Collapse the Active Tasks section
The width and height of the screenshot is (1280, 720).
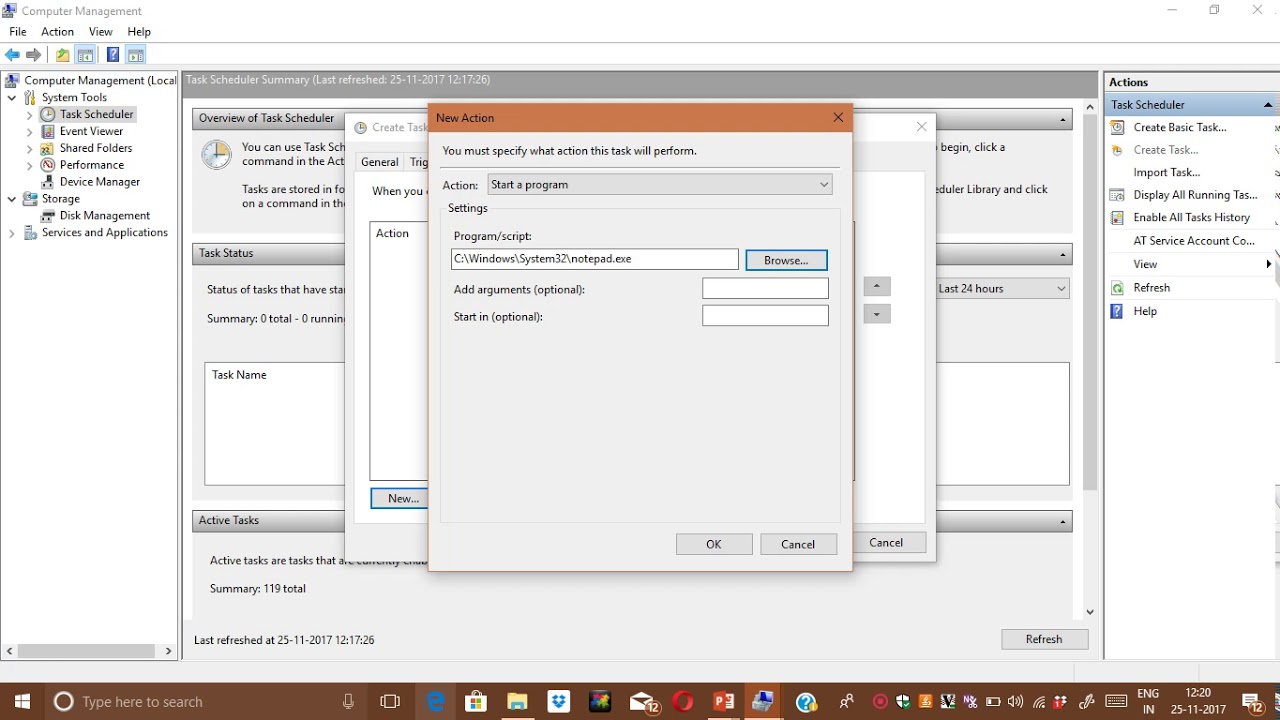tap(1063, 521)
